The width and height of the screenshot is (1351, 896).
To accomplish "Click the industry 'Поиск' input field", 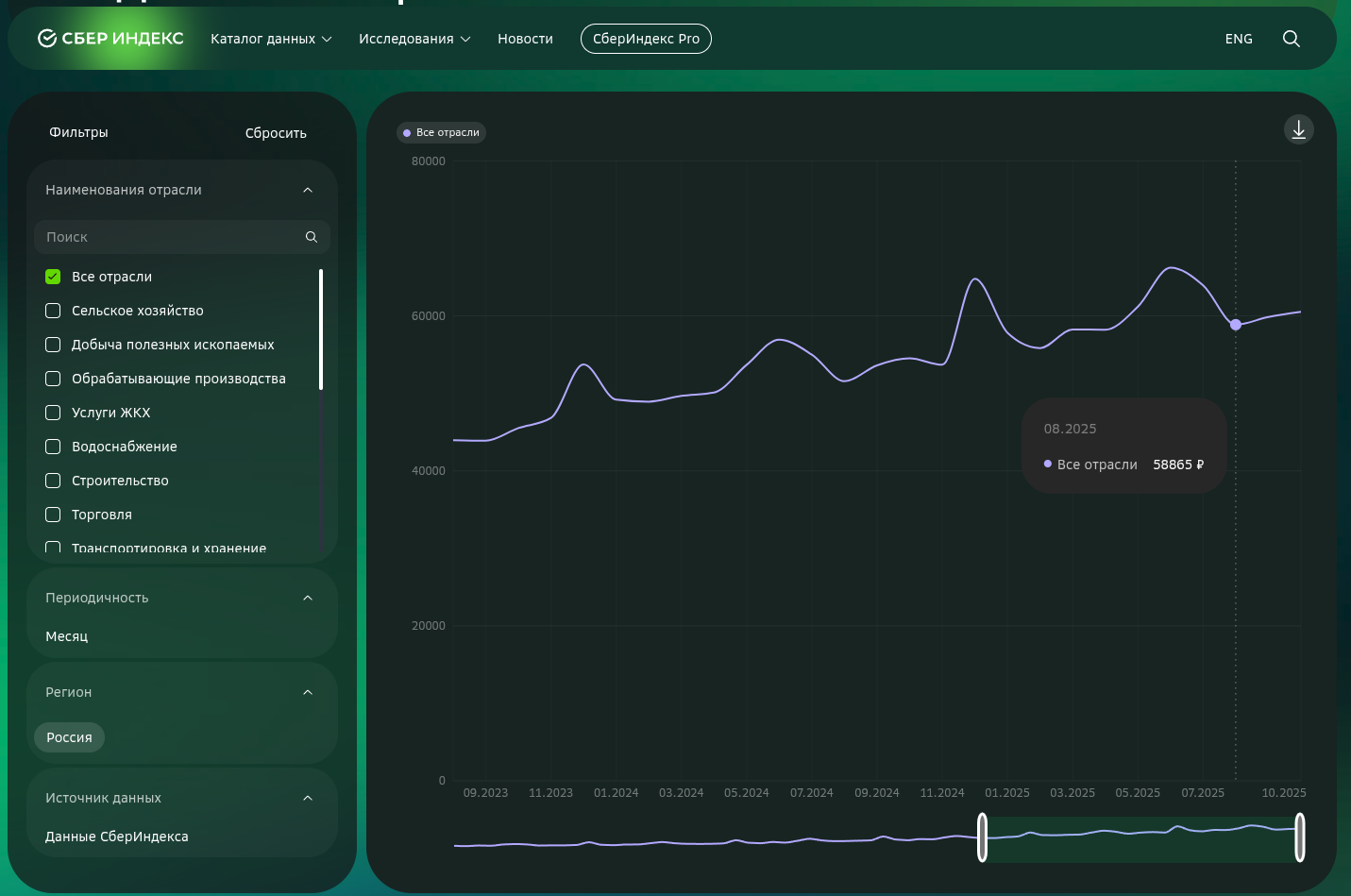I will tap(170, 237).
